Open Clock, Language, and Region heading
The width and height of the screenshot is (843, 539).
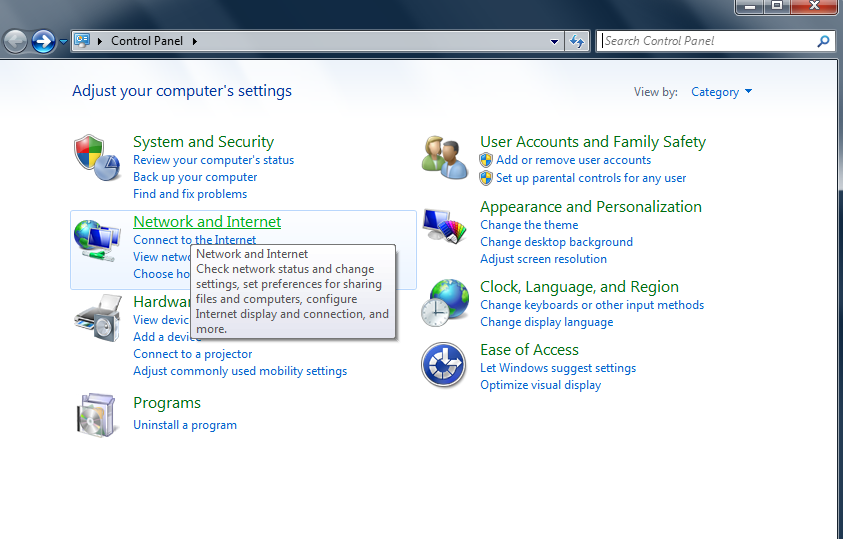[579, 287]
